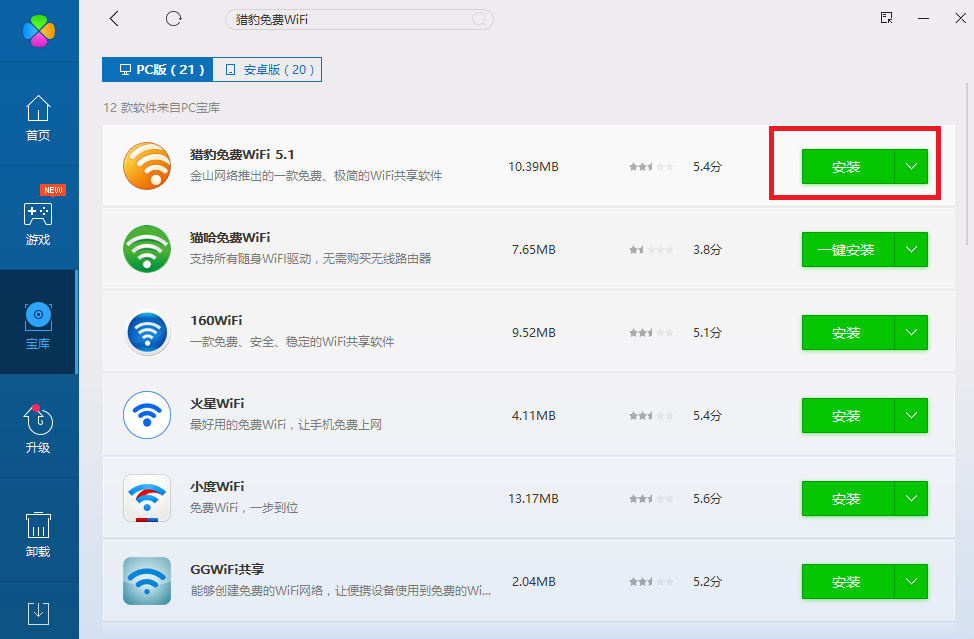974x639 pixels.
Task: Install 火星WiFi
Action: pyautogui.click(x=848, y=415)
